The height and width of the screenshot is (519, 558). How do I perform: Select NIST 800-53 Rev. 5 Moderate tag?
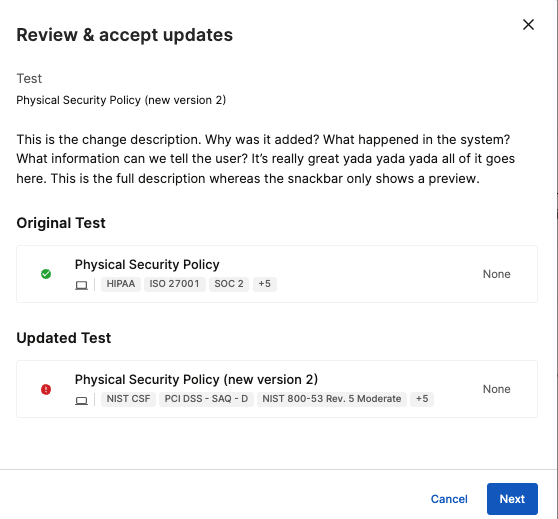pos(332,399)
